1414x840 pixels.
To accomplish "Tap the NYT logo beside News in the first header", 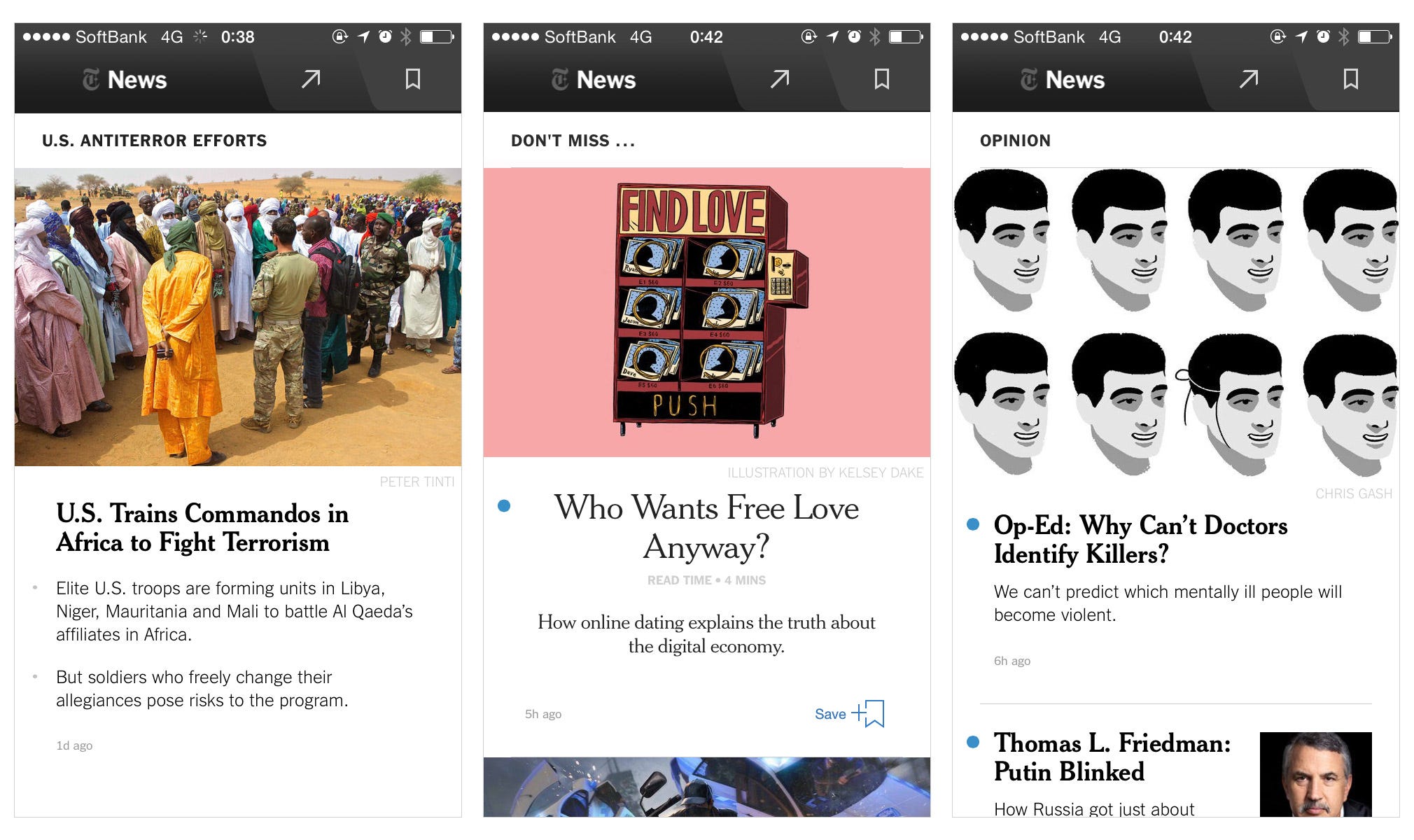I will [x=91, y=80].
